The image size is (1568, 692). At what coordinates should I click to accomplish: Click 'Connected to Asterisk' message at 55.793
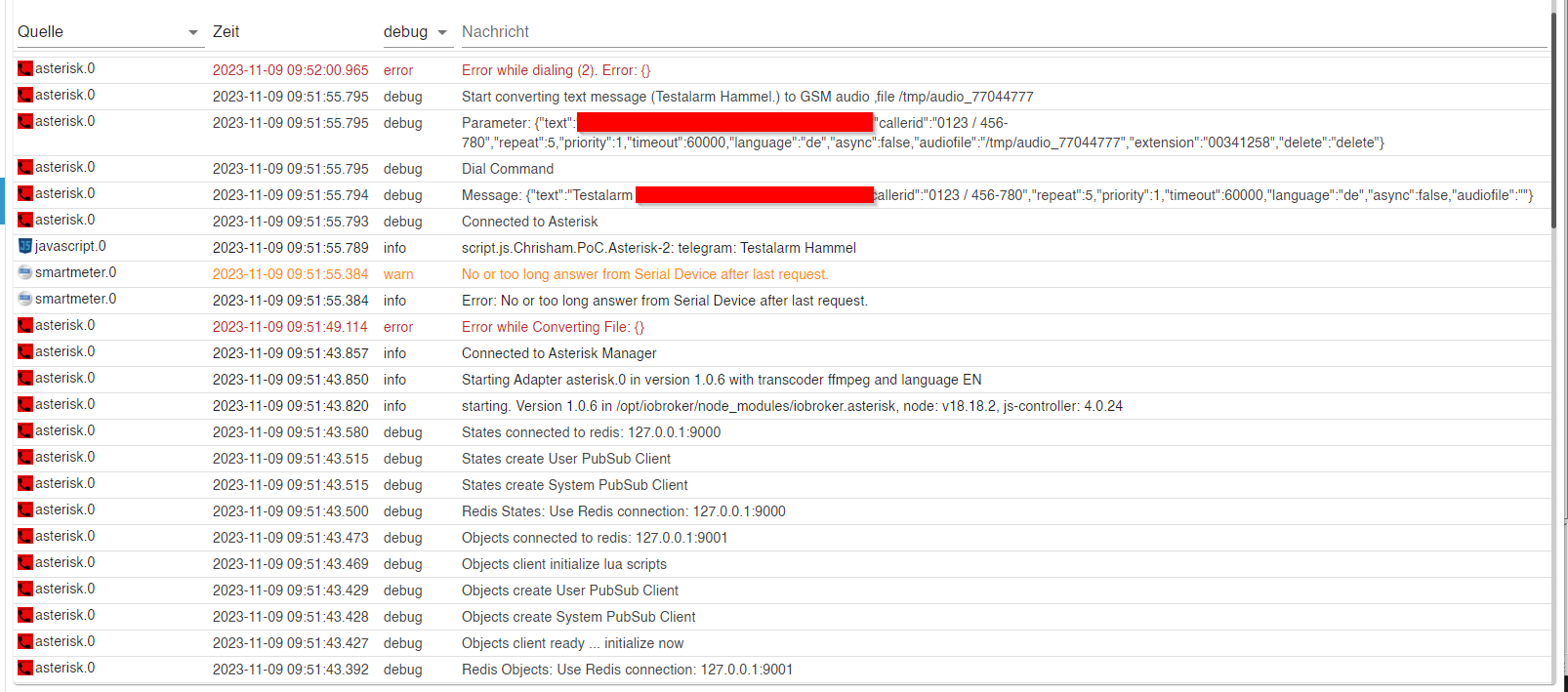(530, 222)
